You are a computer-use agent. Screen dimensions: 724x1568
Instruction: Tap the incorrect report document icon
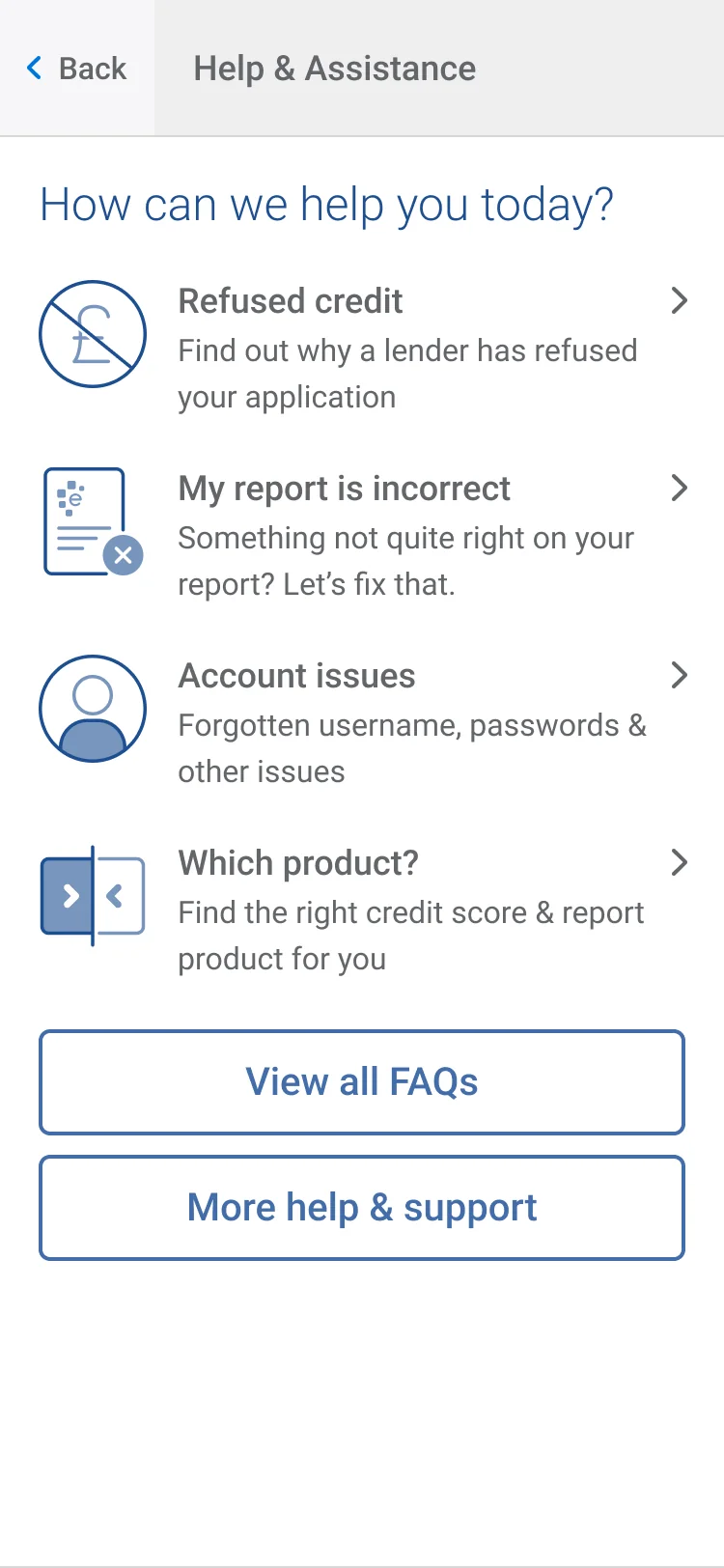coord(93,521)
